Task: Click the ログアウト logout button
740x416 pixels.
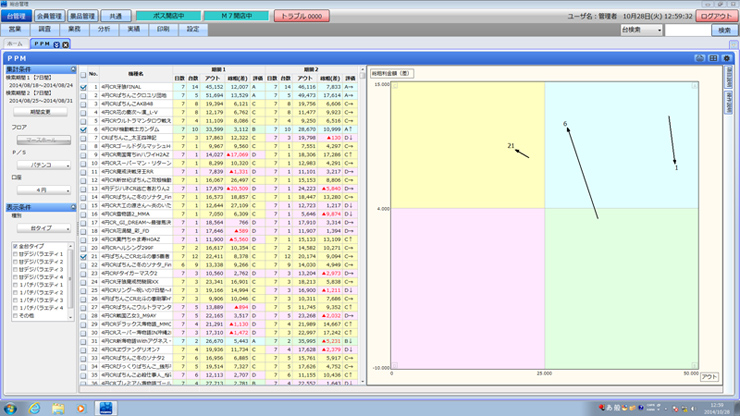Action: (x=716, y=16)
